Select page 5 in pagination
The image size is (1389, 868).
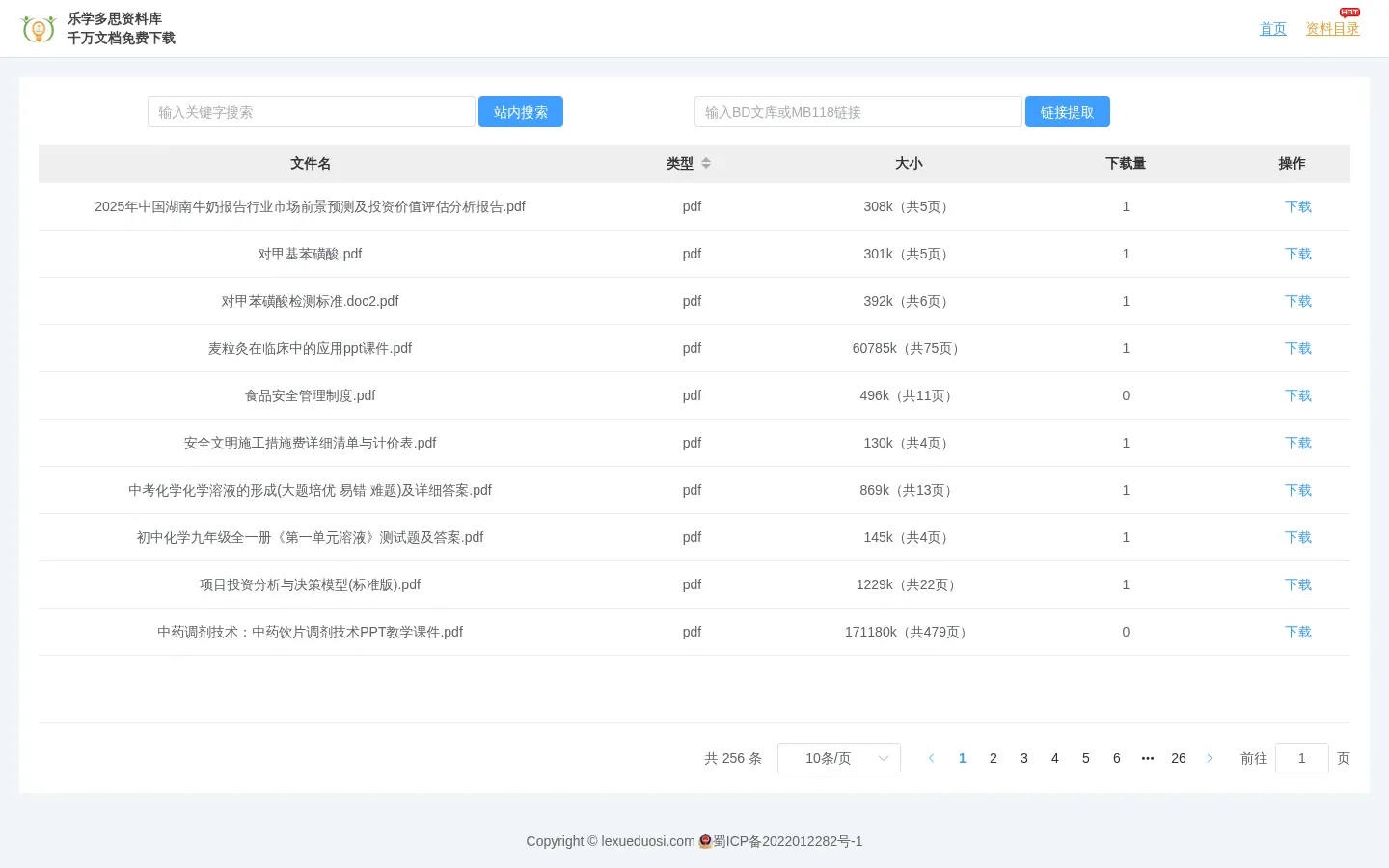[x=1086, y=758]
